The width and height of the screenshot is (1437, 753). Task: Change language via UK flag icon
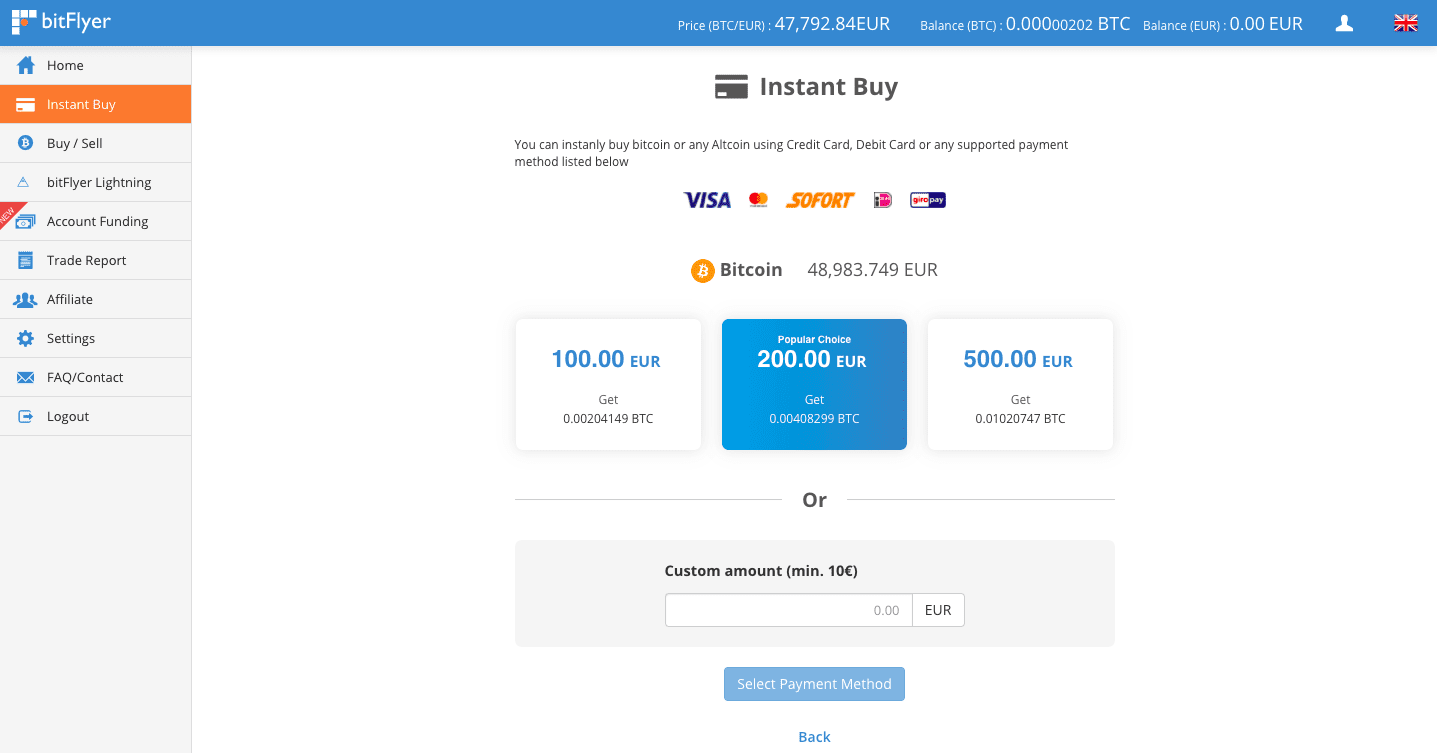click(1406, 23)
